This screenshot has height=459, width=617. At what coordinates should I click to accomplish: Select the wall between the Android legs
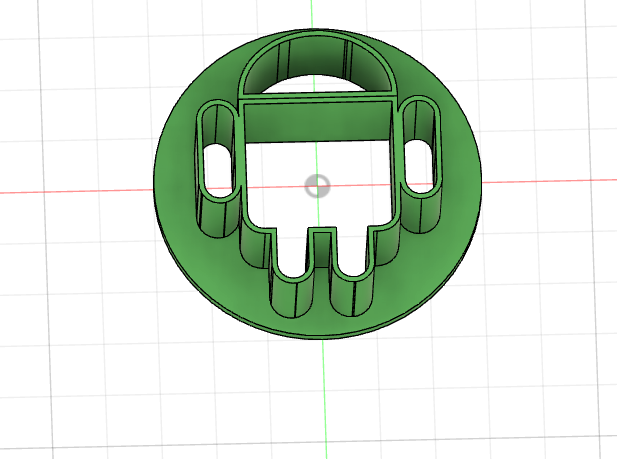[x=322, y=249]
